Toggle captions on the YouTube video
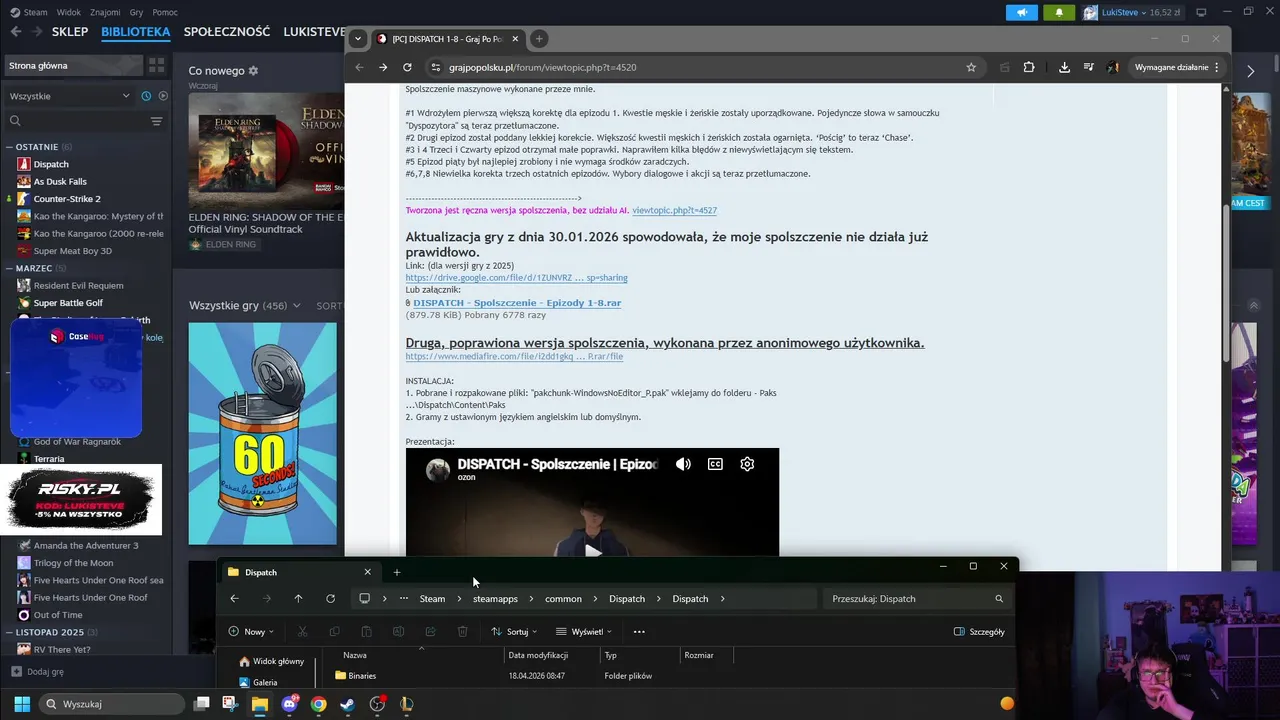 tap(715, 464)
